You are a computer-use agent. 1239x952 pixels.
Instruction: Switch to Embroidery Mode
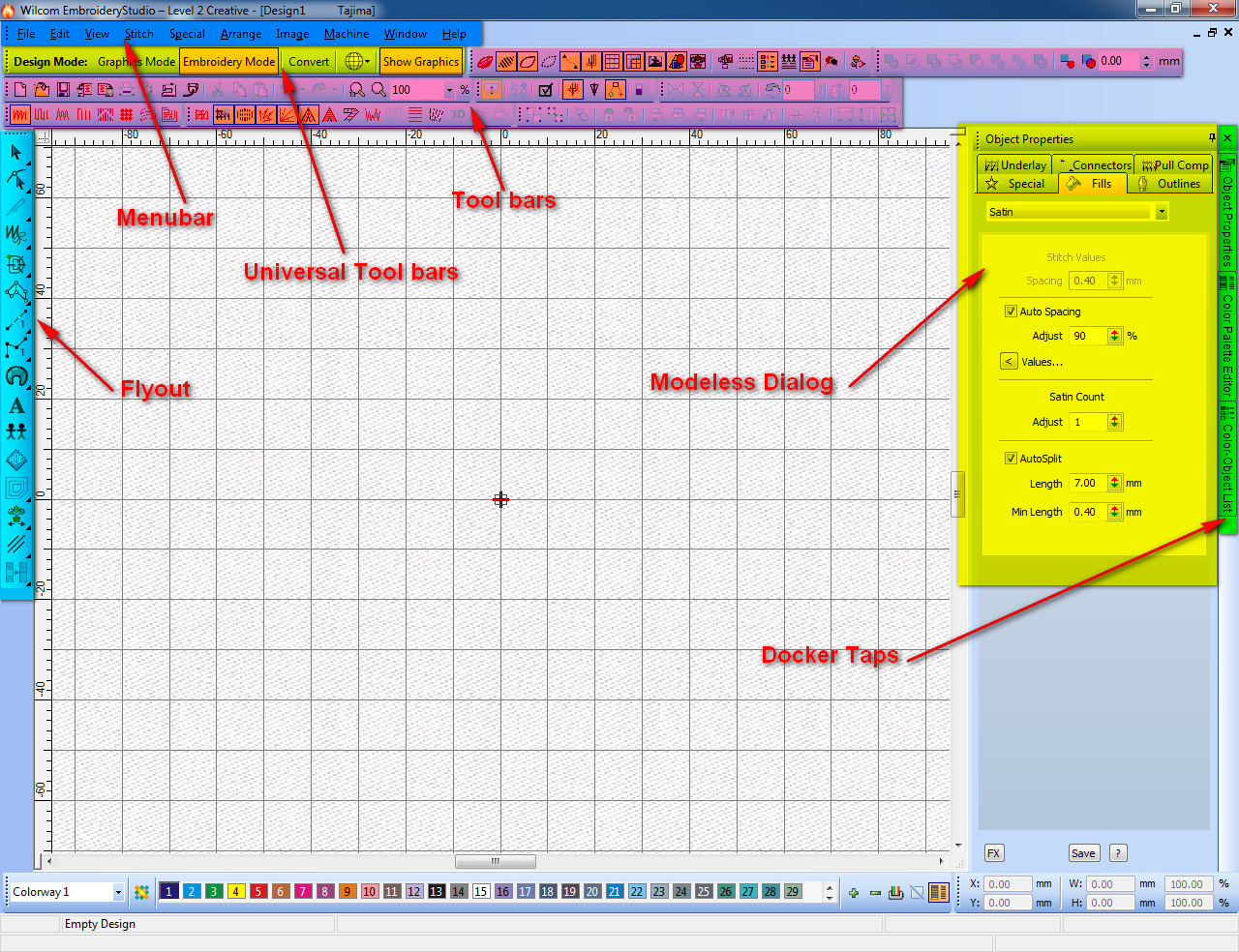point(229,62)
